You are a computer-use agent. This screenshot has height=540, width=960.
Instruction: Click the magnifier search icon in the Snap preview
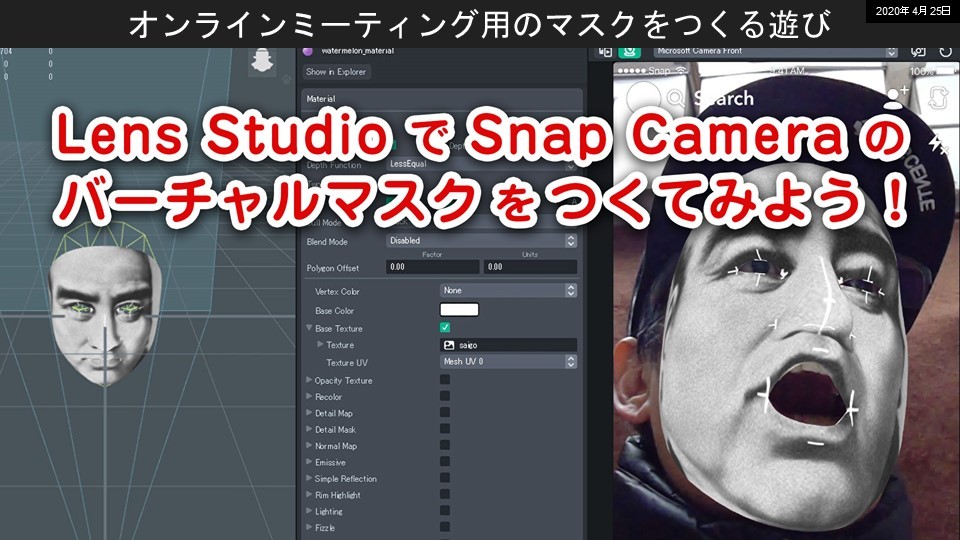tap(676, 97)
